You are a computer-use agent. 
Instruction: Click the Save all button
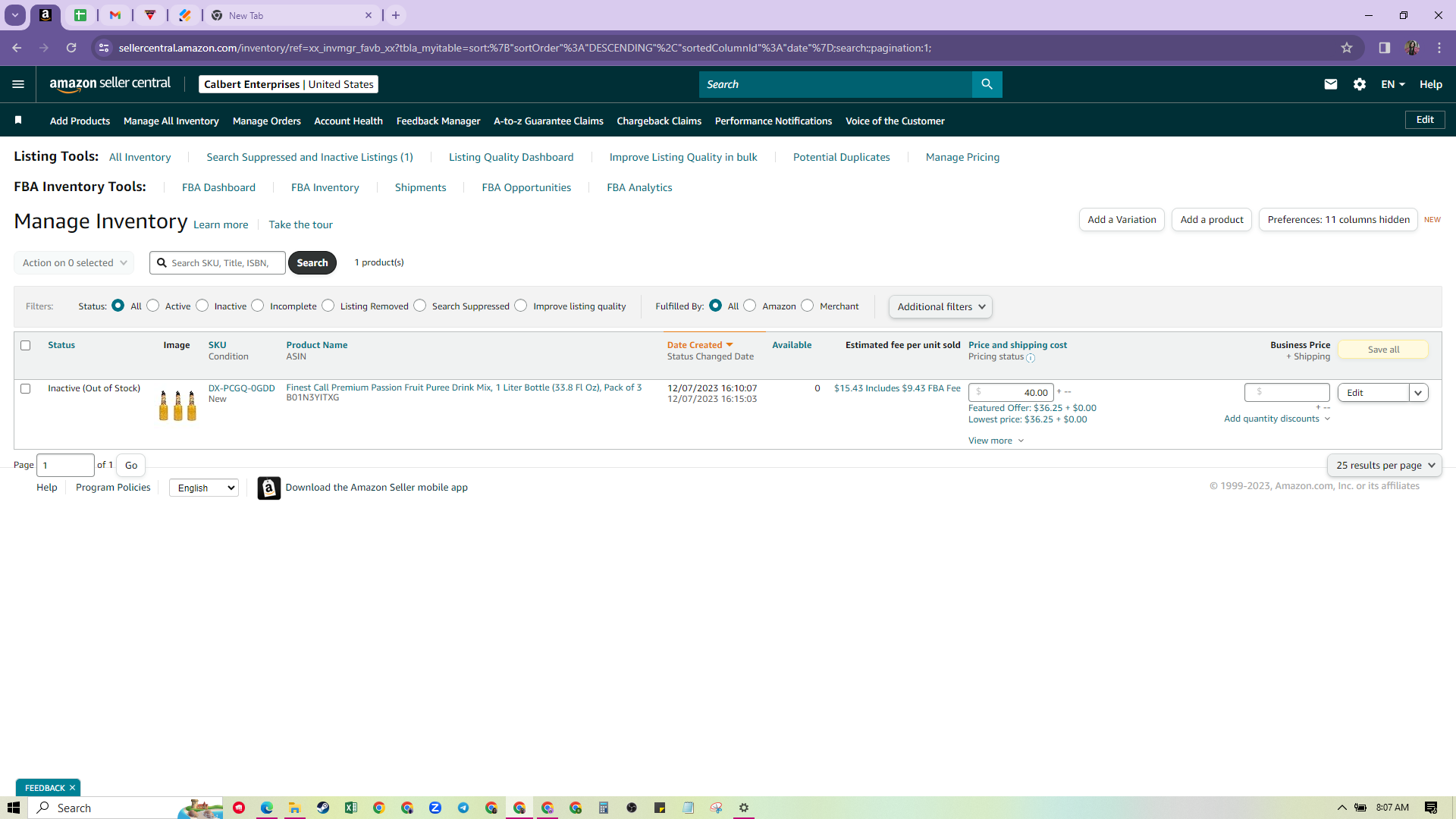[1383, 350]
